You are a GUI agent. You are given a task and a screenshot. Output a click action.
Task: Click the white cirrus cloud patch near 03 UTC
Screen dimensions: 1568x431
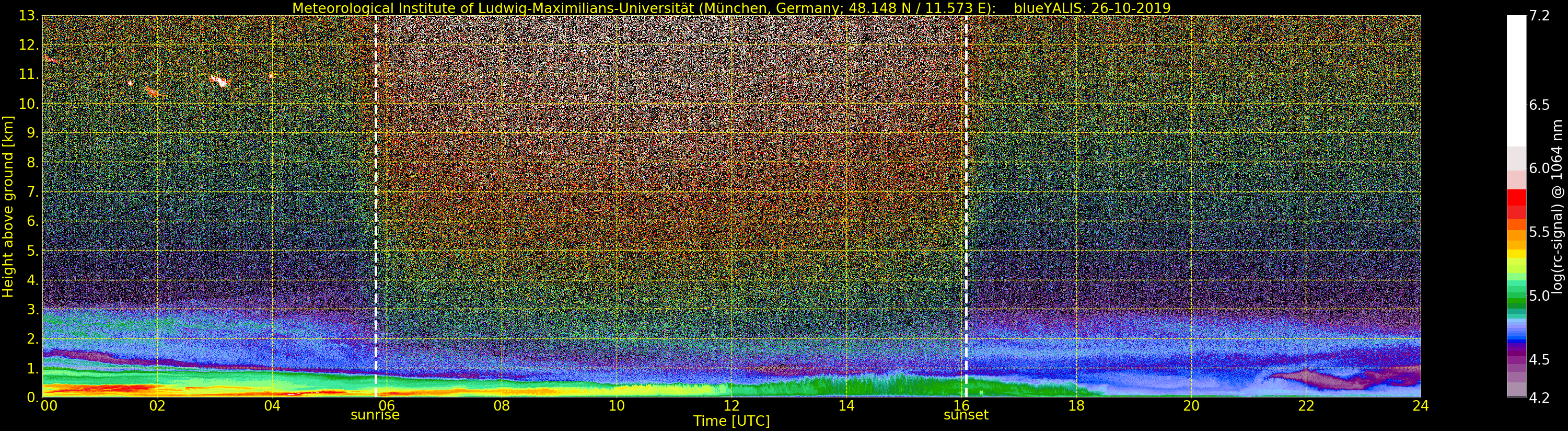219,81
